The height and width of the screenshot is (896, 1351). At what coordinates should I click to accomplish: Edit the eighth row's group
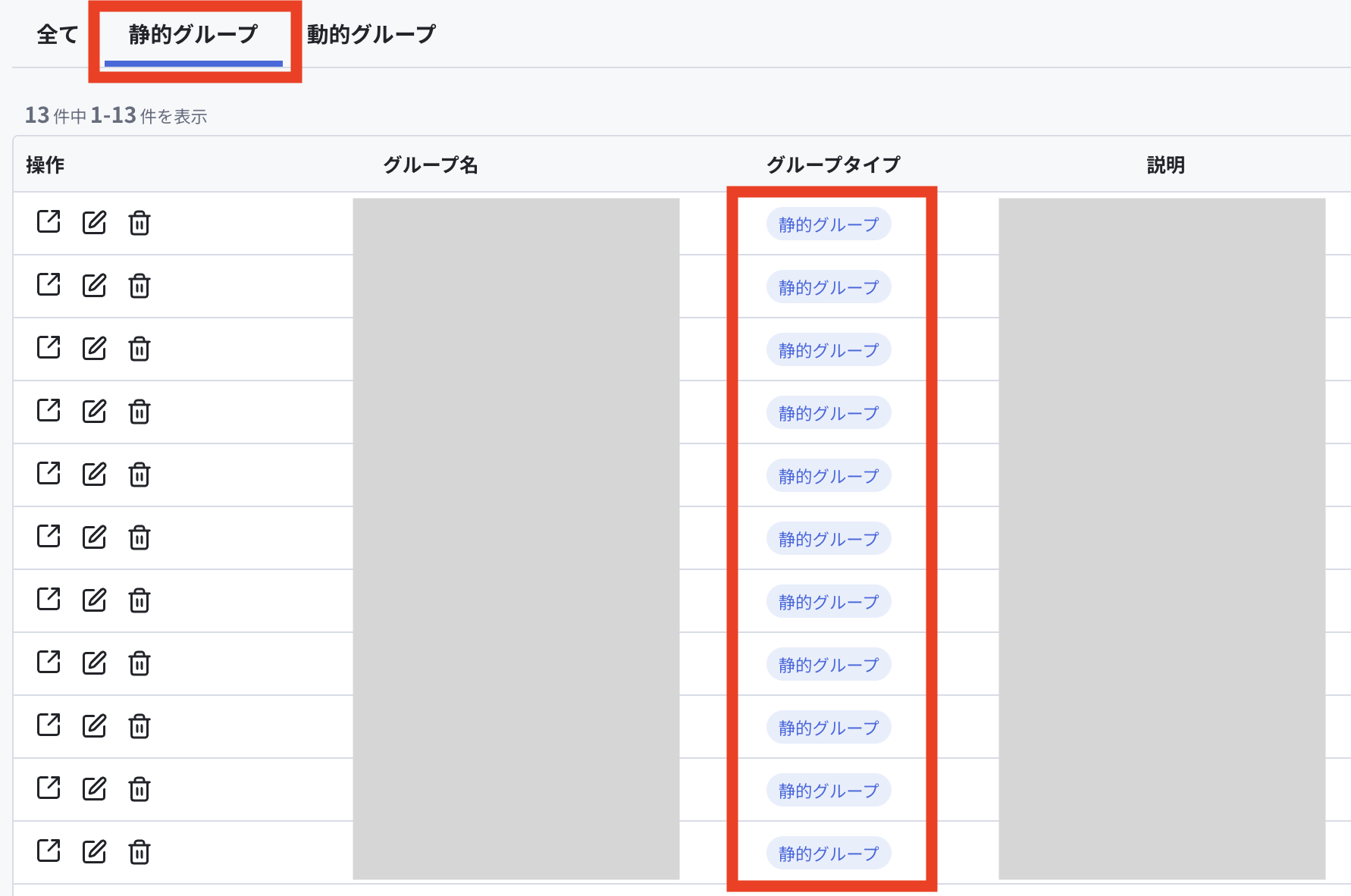tap(94, 663)
